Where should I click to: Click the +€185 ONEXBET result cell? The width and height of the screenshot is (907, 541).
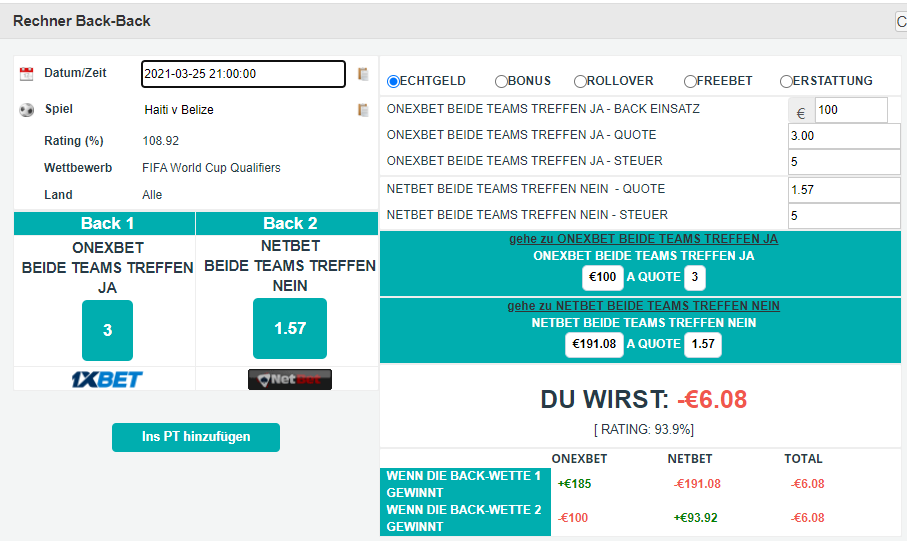[574, 484]
